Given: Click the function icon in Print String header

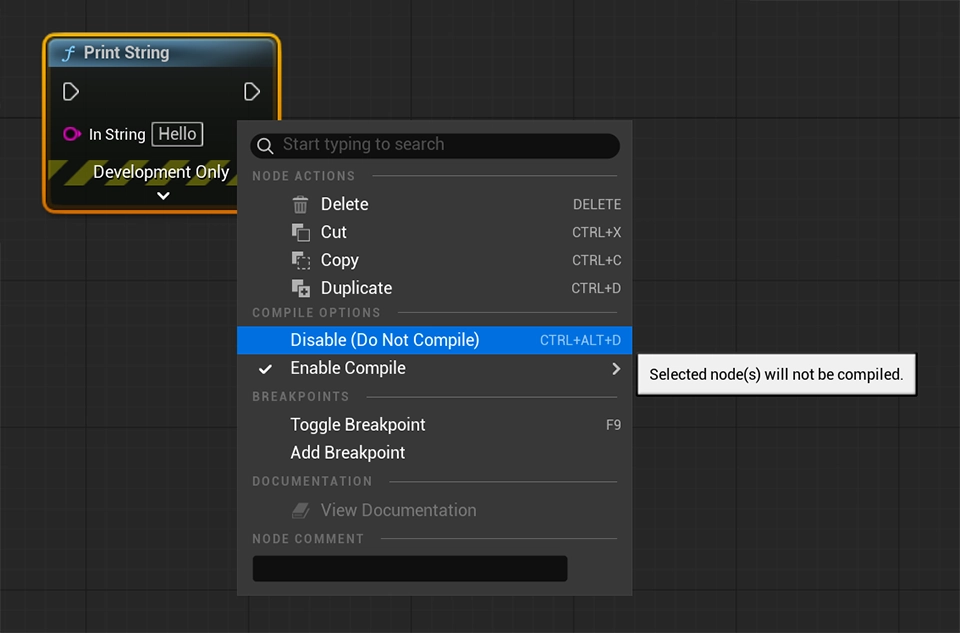Looking at the screenshot, I should click(69, 53).
